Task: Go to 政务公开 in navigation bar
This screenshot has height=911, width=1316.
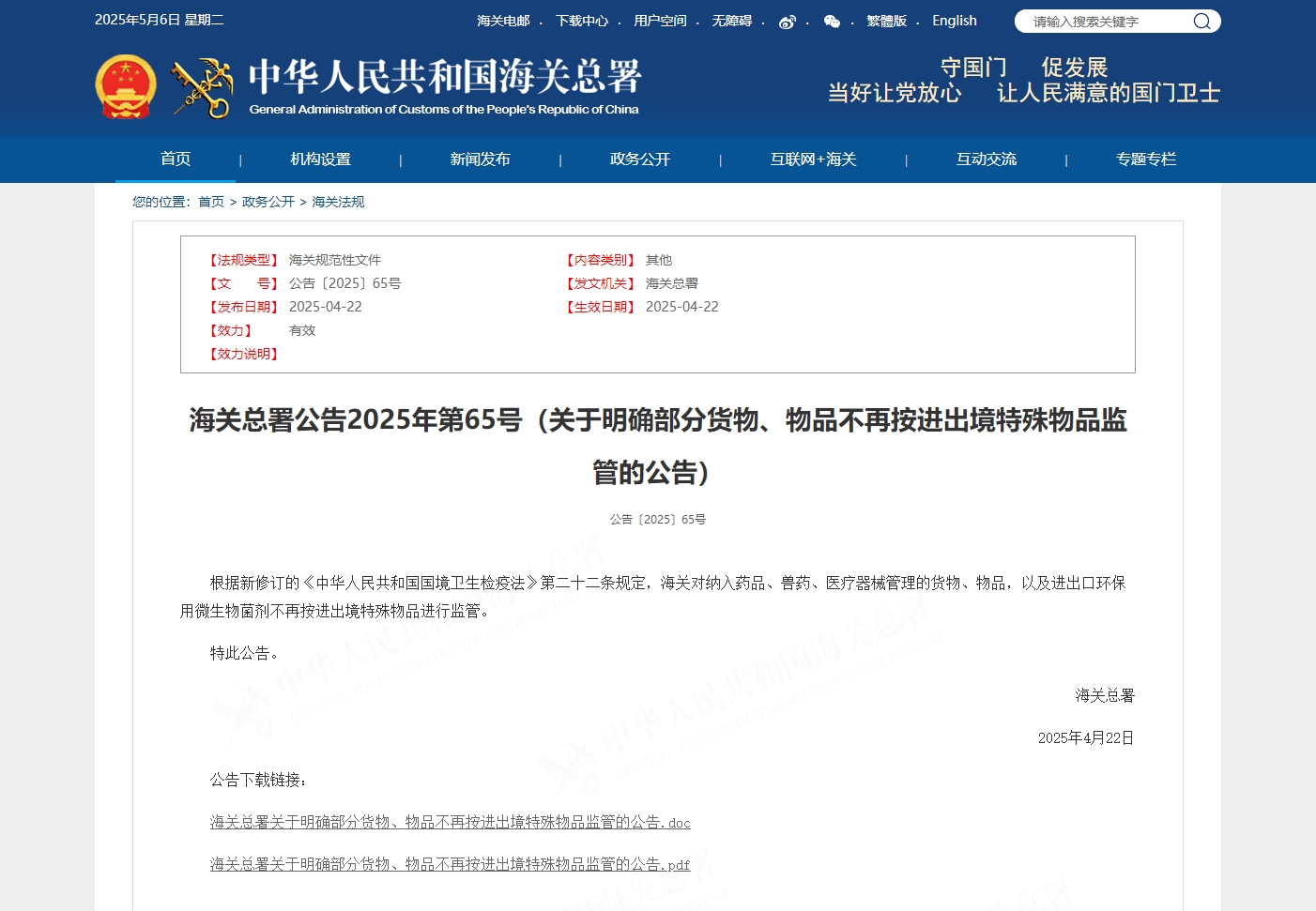Action: coord(639,159)
